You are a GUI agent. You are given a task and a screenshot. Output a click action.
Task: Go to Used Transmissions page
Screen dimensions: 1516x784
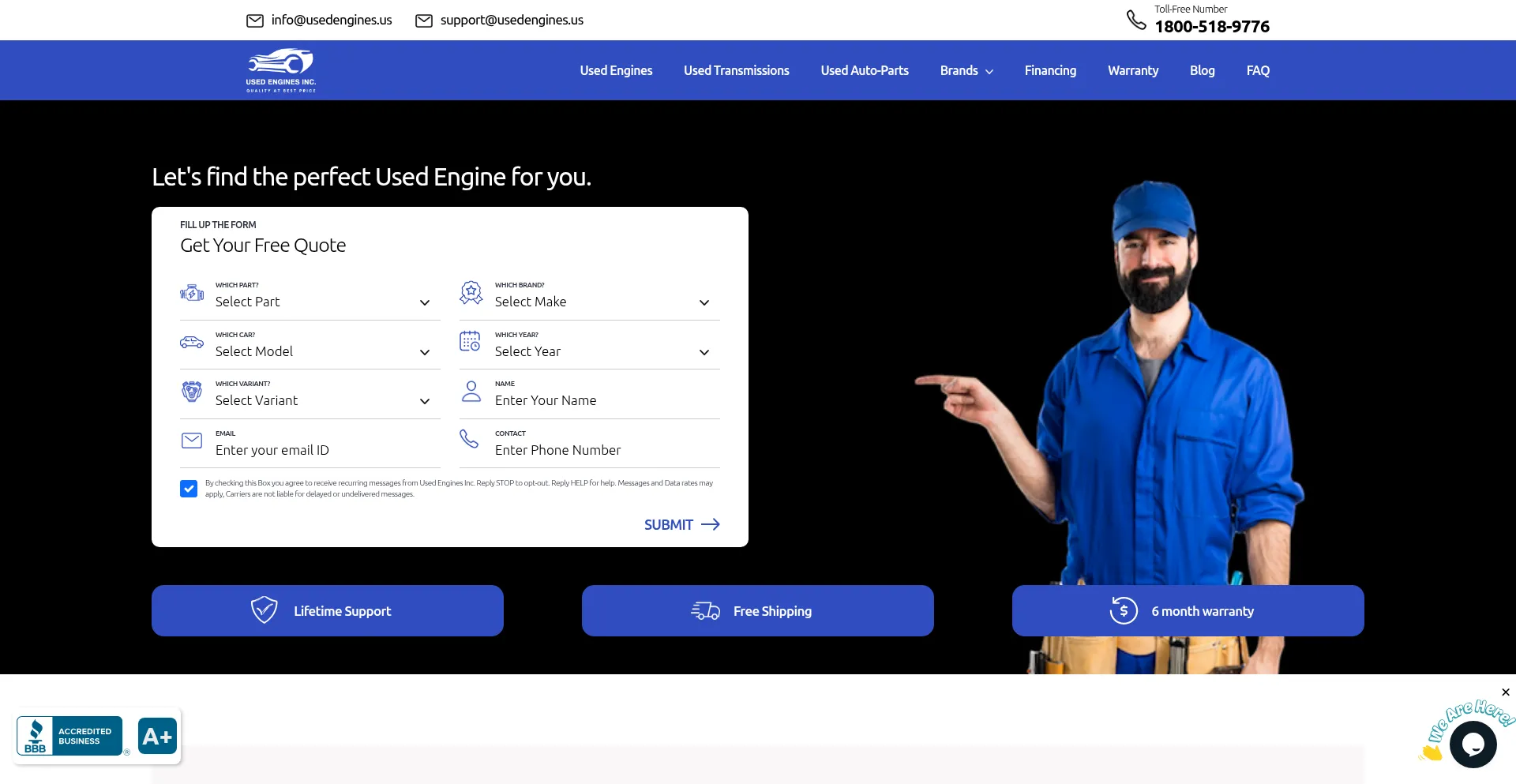(736, 70)
